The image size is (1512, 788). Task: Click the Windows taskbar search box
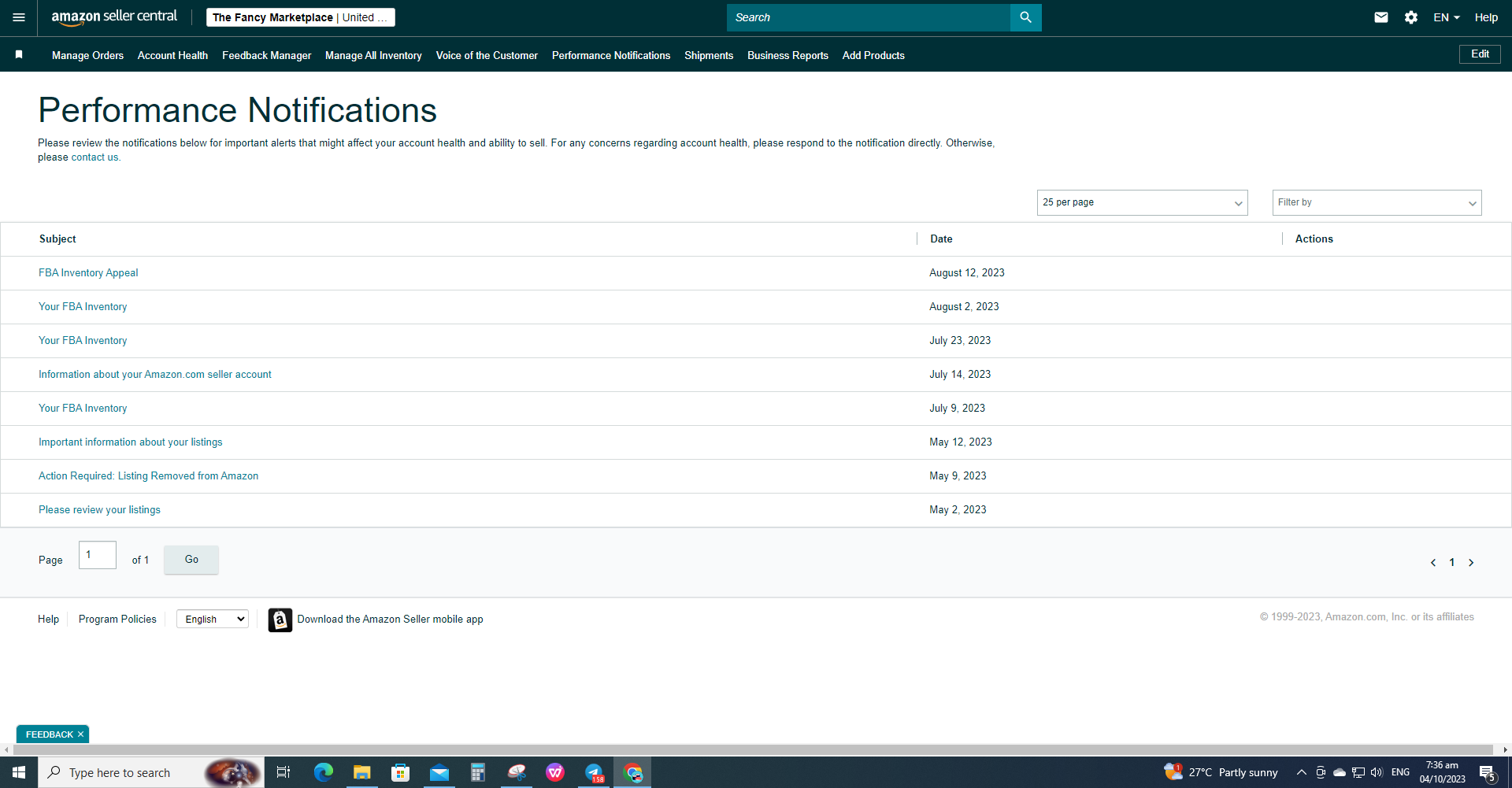point(151,772)
